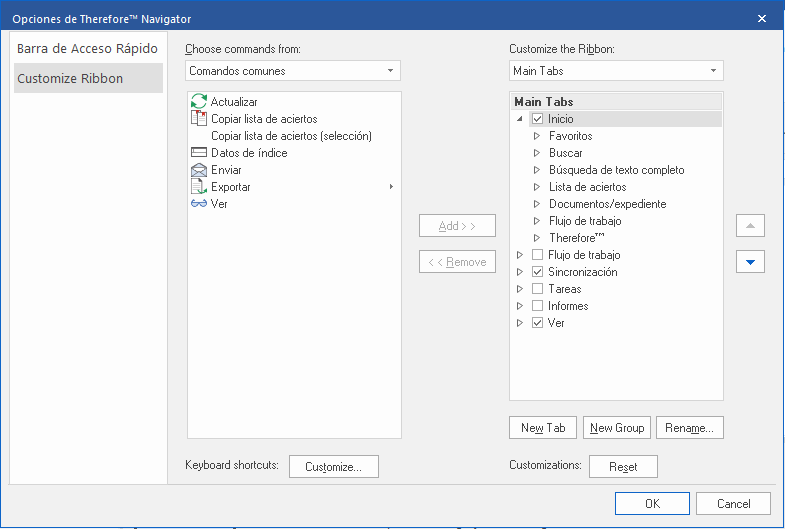Select the Documentos/expediente tree item
Screen dimensions: 785x529
click(608, 204)
